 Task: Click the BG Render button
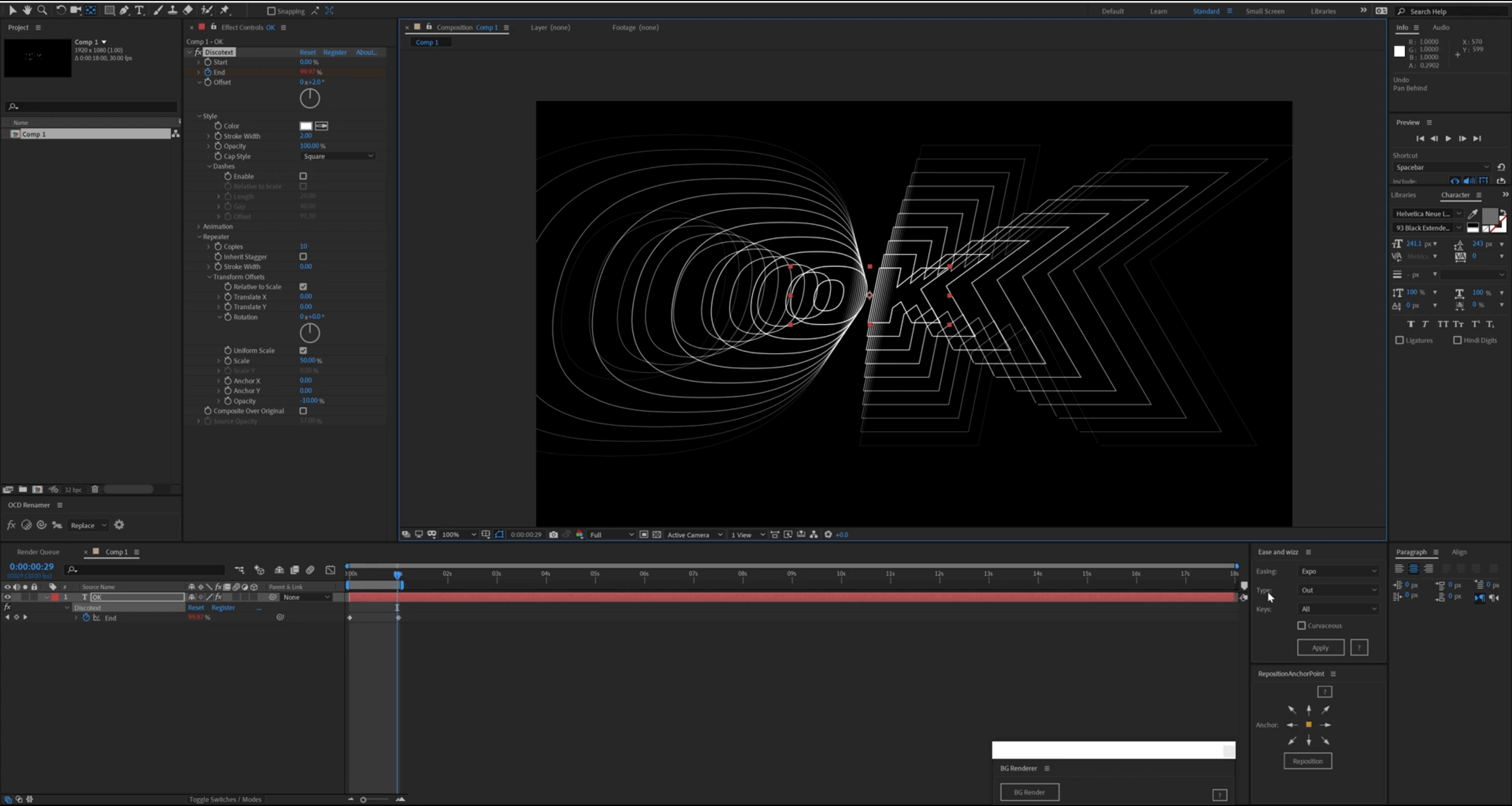(1029, 792)
